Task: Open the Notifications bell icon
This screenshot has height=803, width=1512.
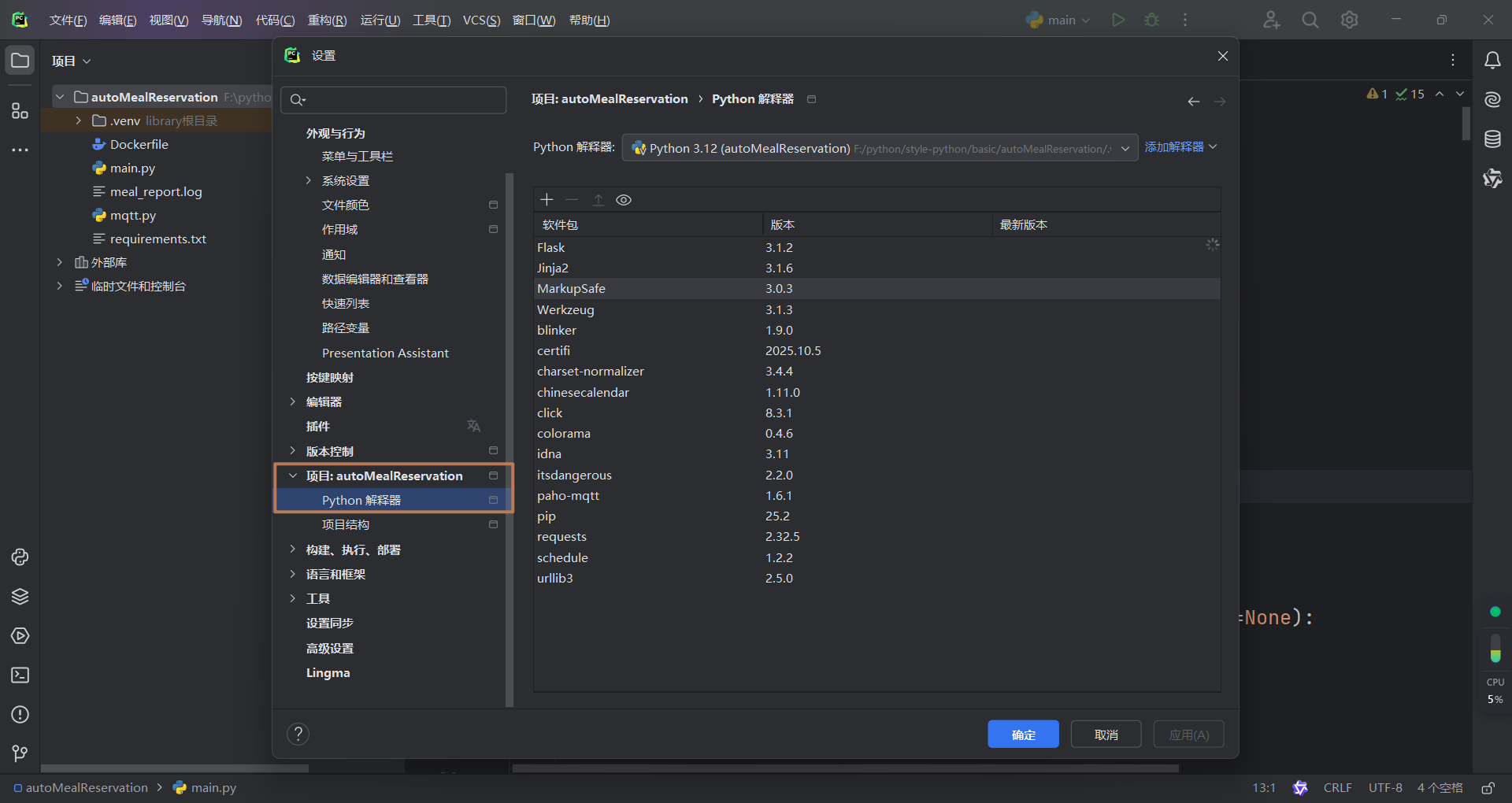Action: (x=1492, y=61)
